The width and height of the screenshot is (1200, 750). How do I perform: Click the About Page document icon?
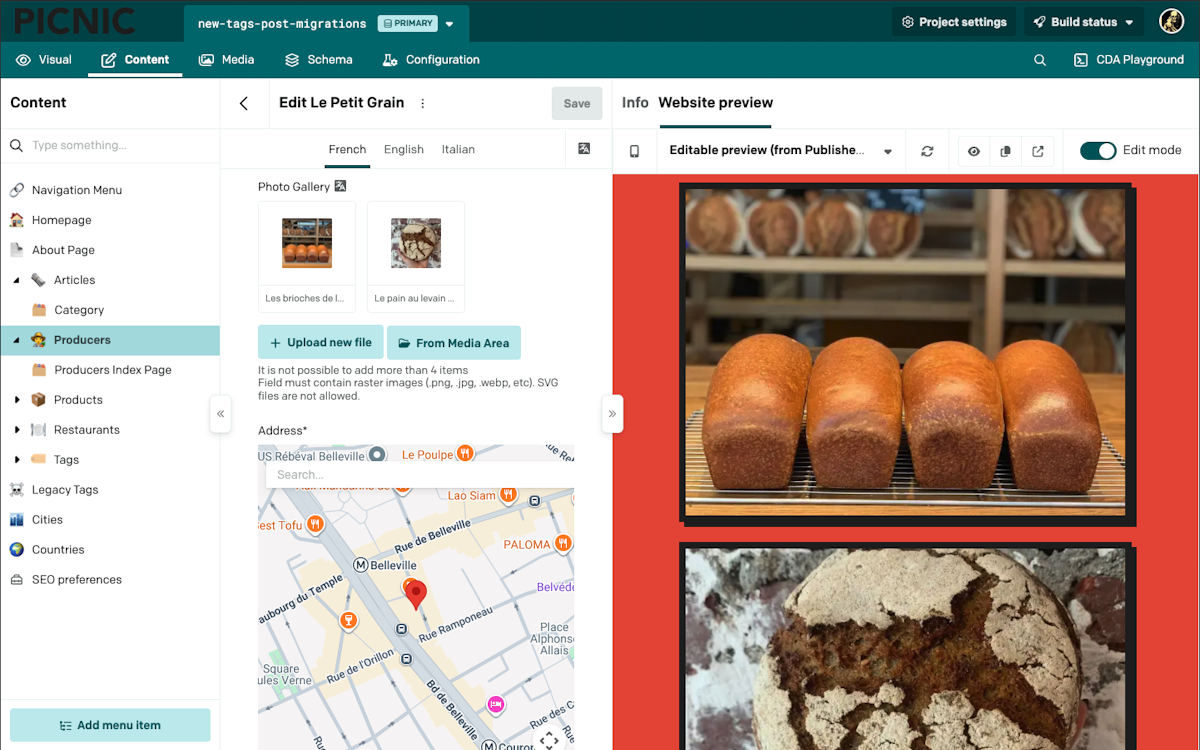[x=17, y=250]
